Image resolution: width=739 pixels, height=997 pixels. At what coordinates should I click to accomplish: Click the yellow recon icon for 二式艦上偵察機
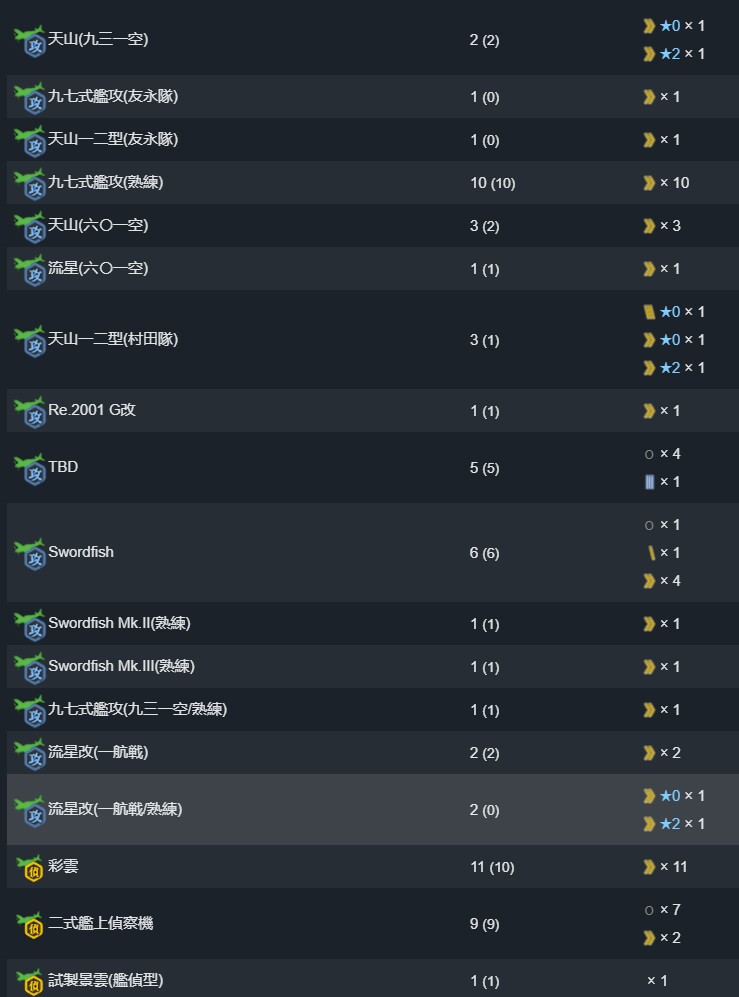(30, 925)
